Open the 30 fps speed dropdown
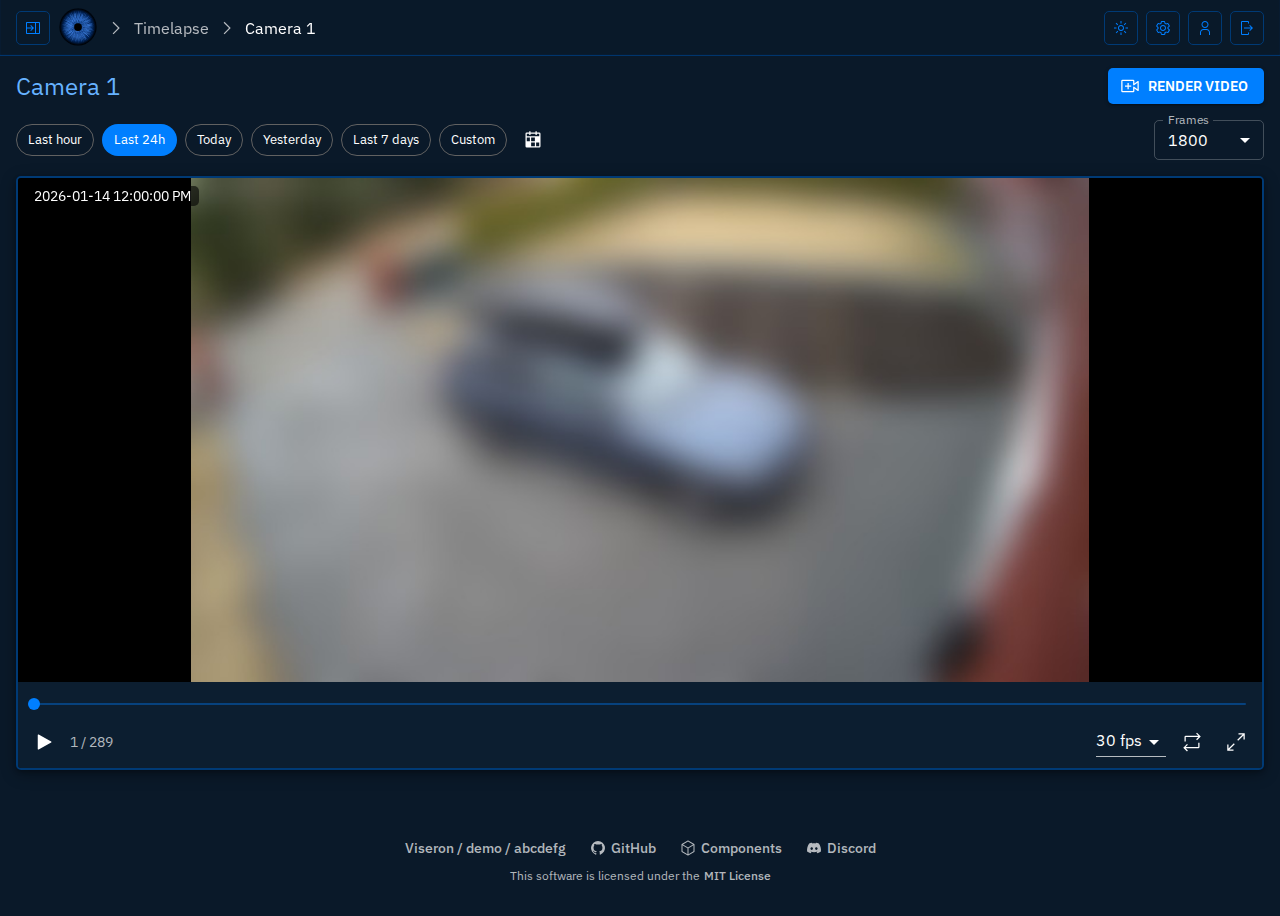The height and width of the screenshot is (916, 1280). 1130,742
